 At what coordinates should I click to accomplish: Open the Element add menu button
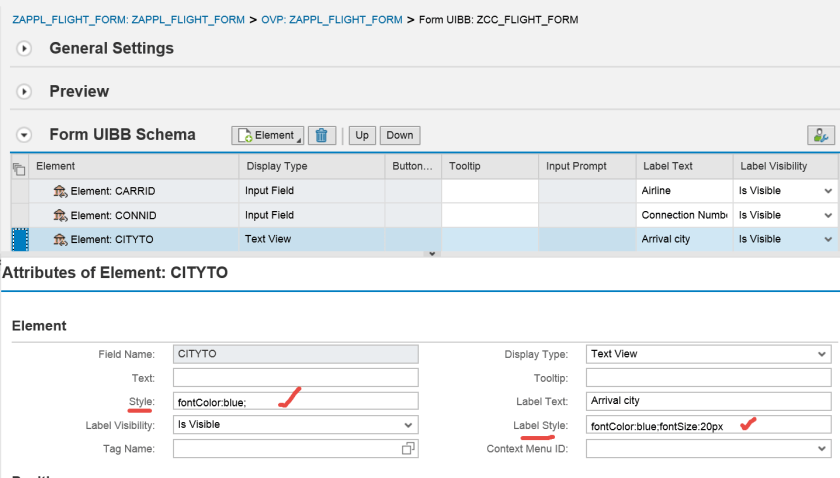pos(267,135)
